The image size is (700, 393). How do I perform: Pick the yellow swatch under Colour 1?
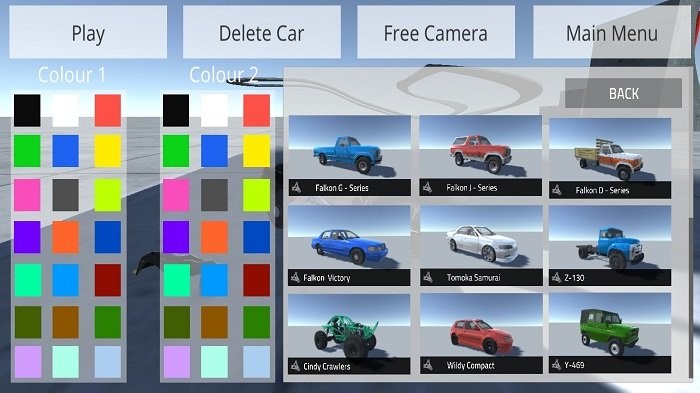pos(108,151)
